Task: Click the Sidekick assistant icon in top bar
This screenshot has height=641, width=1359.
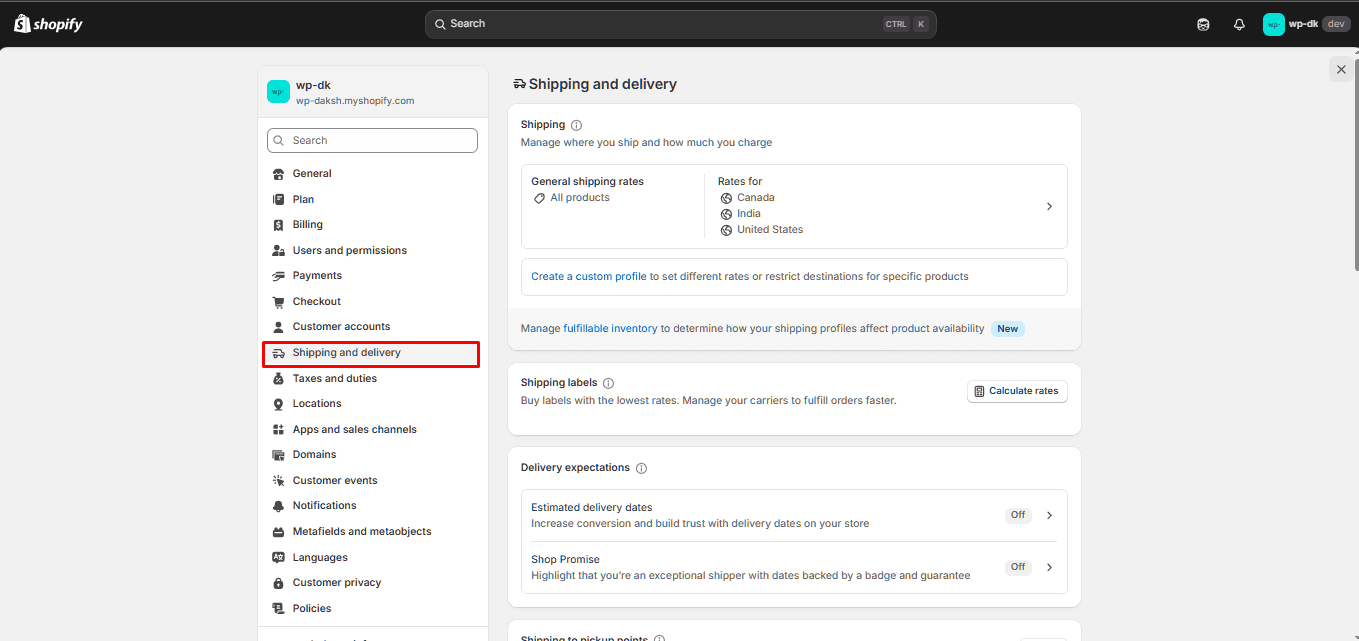Action: pyautogui.click(x=1203, y=25)
